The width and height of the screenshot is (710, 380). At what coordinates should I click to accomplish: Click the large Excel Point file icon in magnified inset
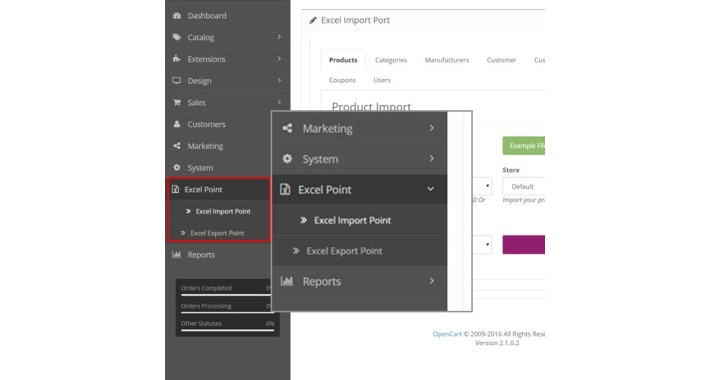tap(285, 189)
